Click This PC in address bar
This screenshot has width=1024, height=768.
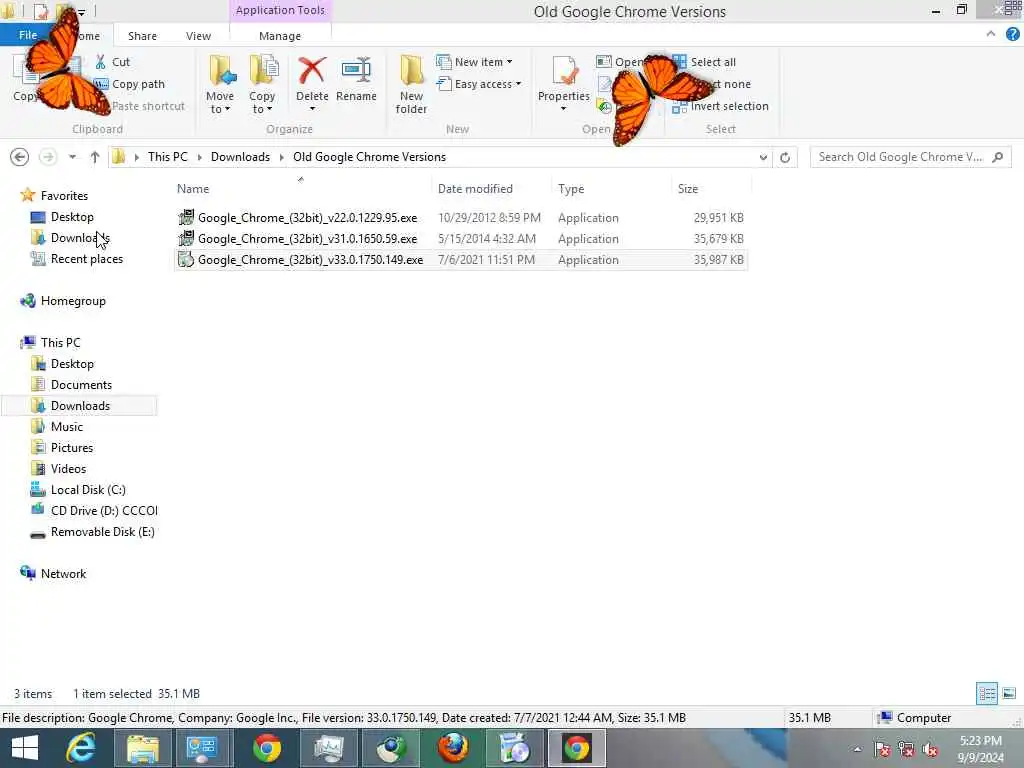(x=167, y=157)
